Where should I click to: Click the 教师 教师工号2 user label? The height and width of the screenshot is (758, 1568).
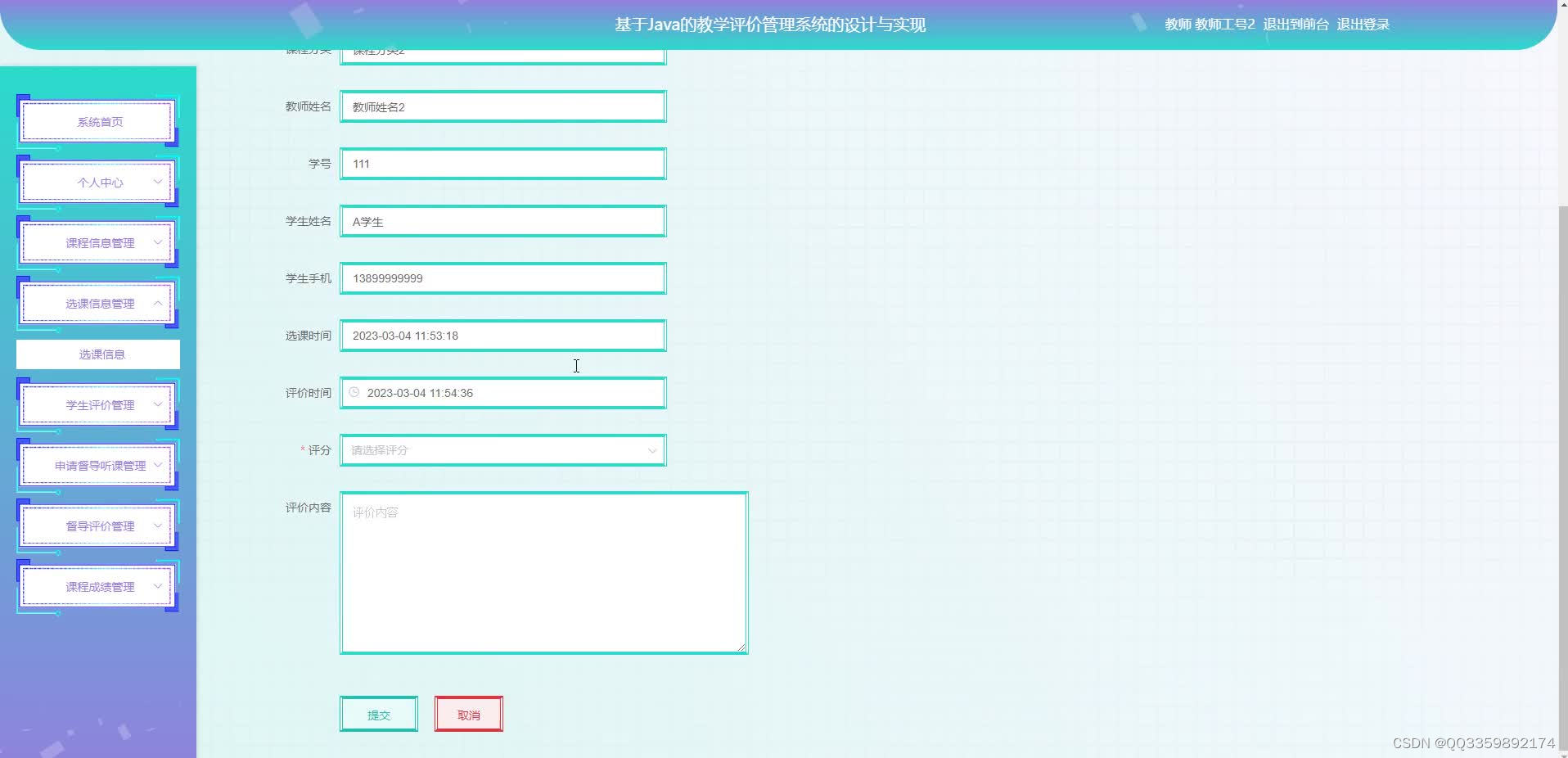(1210, 25)
